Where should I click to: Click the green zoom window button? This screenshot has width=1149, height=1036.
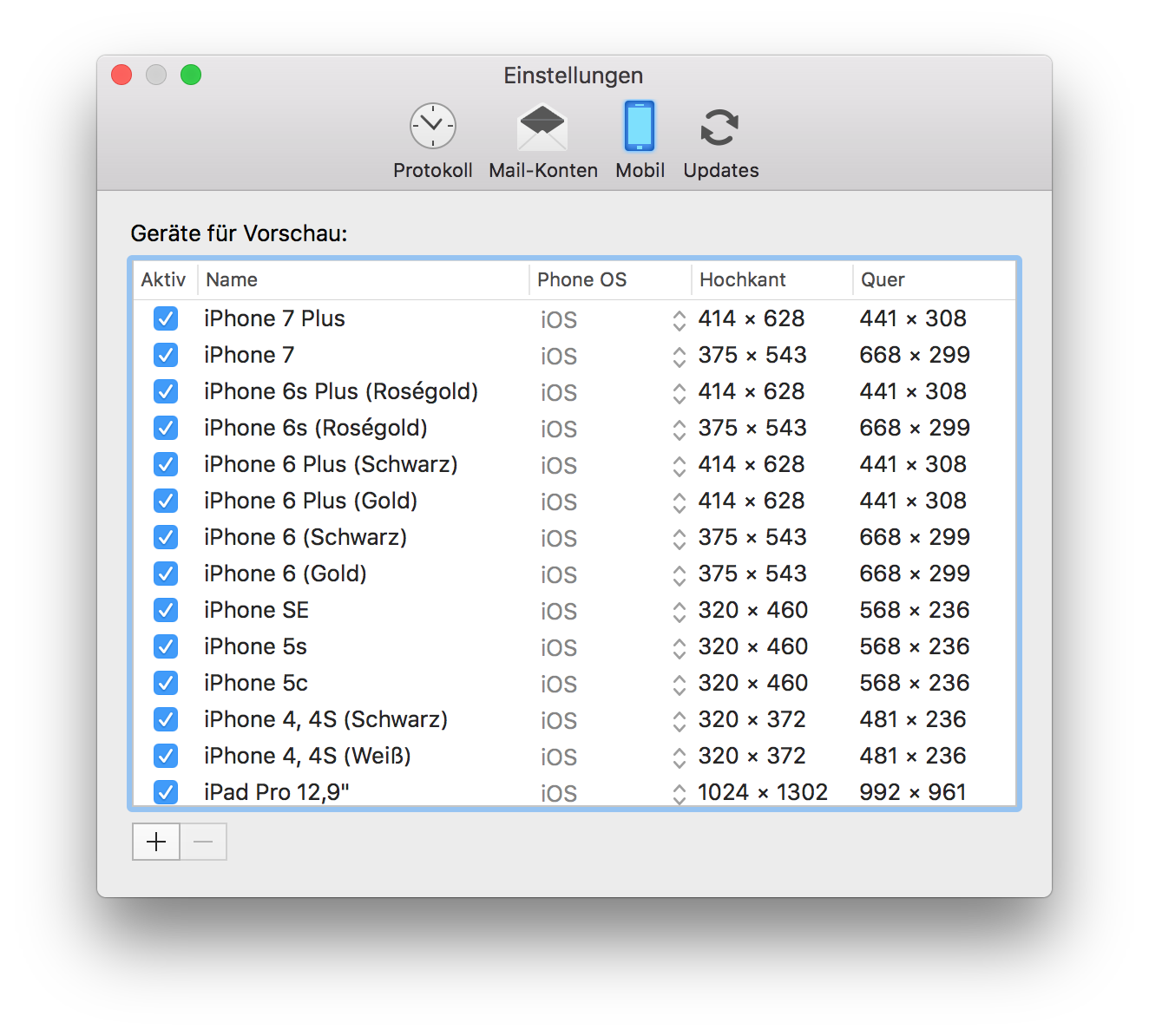[191, 75]
